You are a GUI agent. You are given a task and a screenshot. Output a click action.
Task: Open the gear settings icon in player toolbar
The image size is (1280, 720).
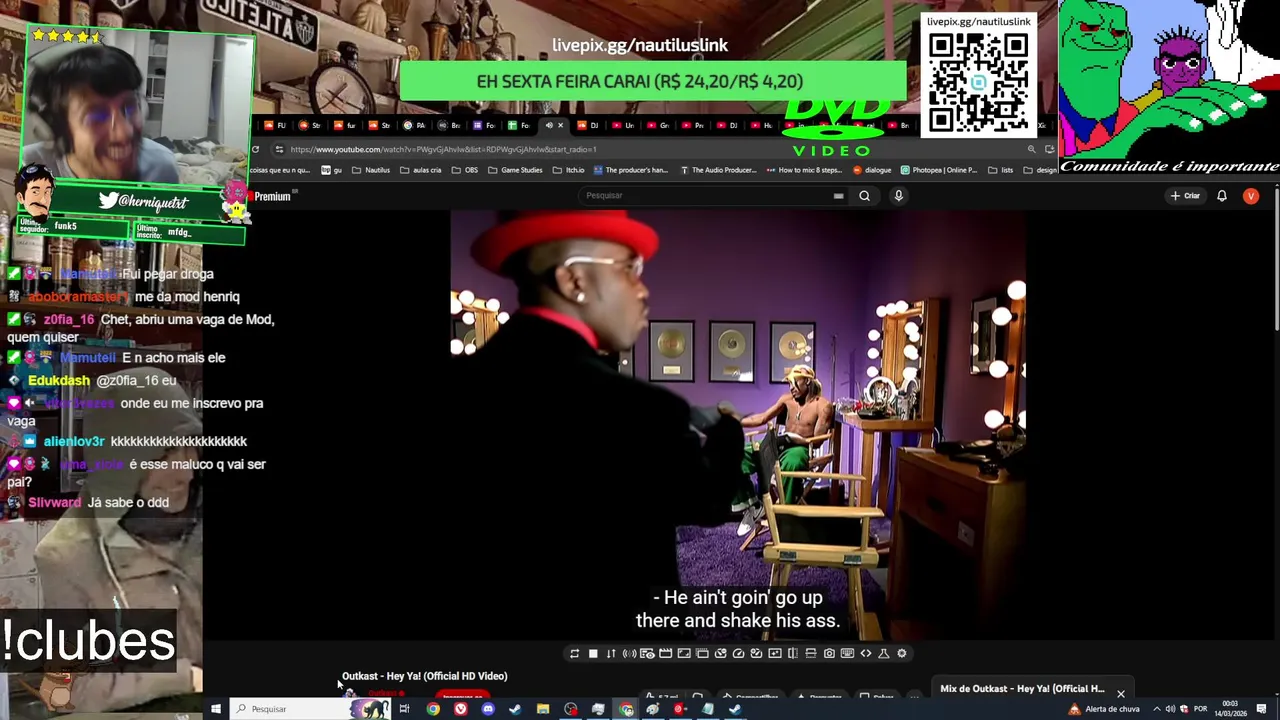pyautogui.click(x=901, y=654)
